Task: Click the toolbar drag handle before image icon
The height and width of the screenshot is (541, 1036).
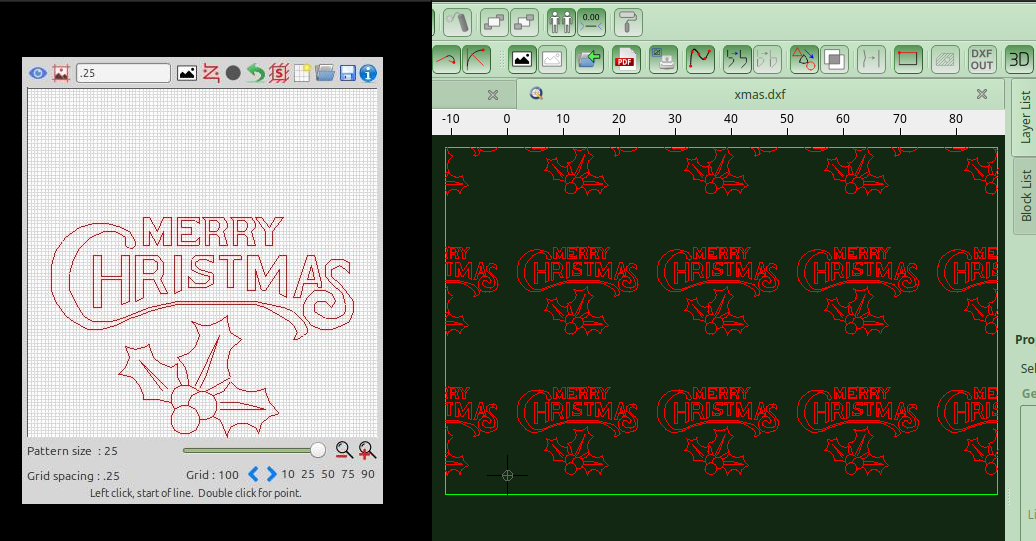Action: tap(501, 59)
